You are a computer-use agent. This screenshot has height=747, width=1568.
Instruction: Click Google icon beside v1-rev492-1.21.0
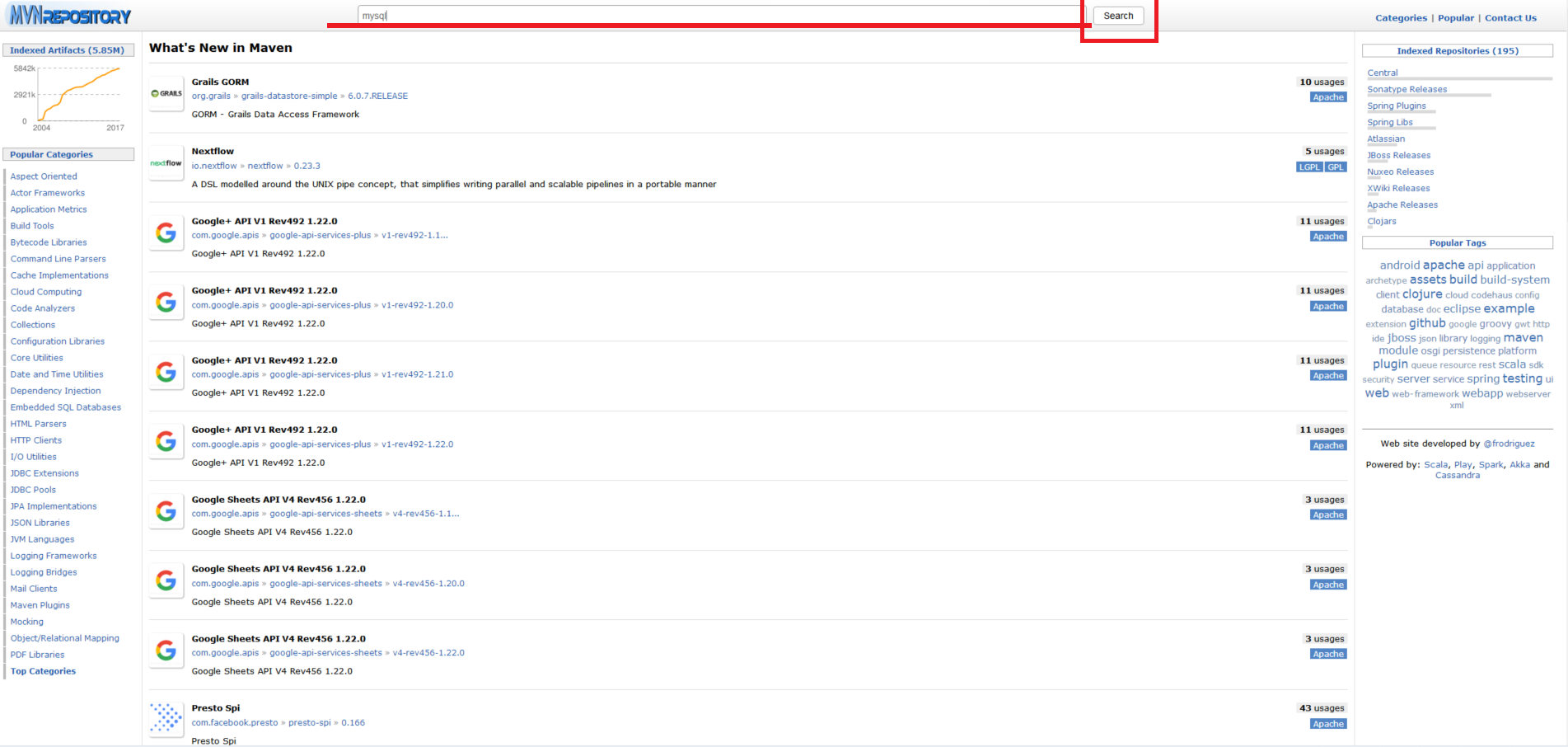166,373
